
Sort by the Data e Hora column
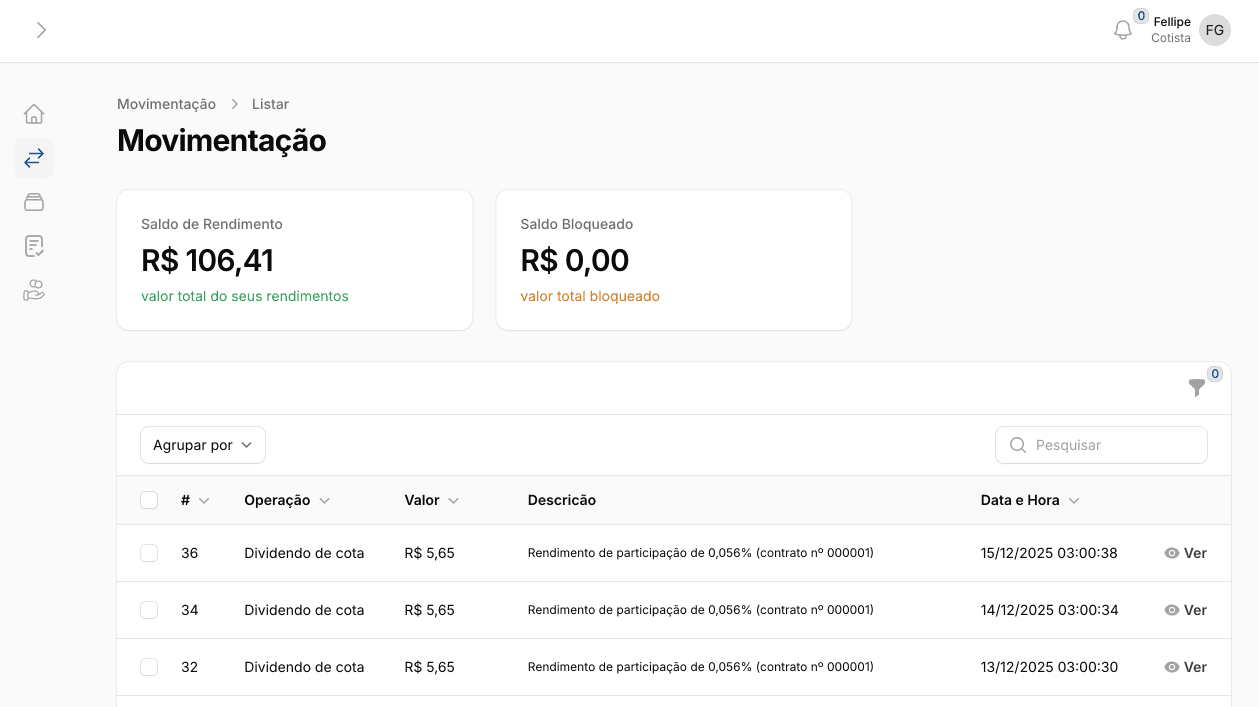pyautogui.click(x=1029, y=500)
